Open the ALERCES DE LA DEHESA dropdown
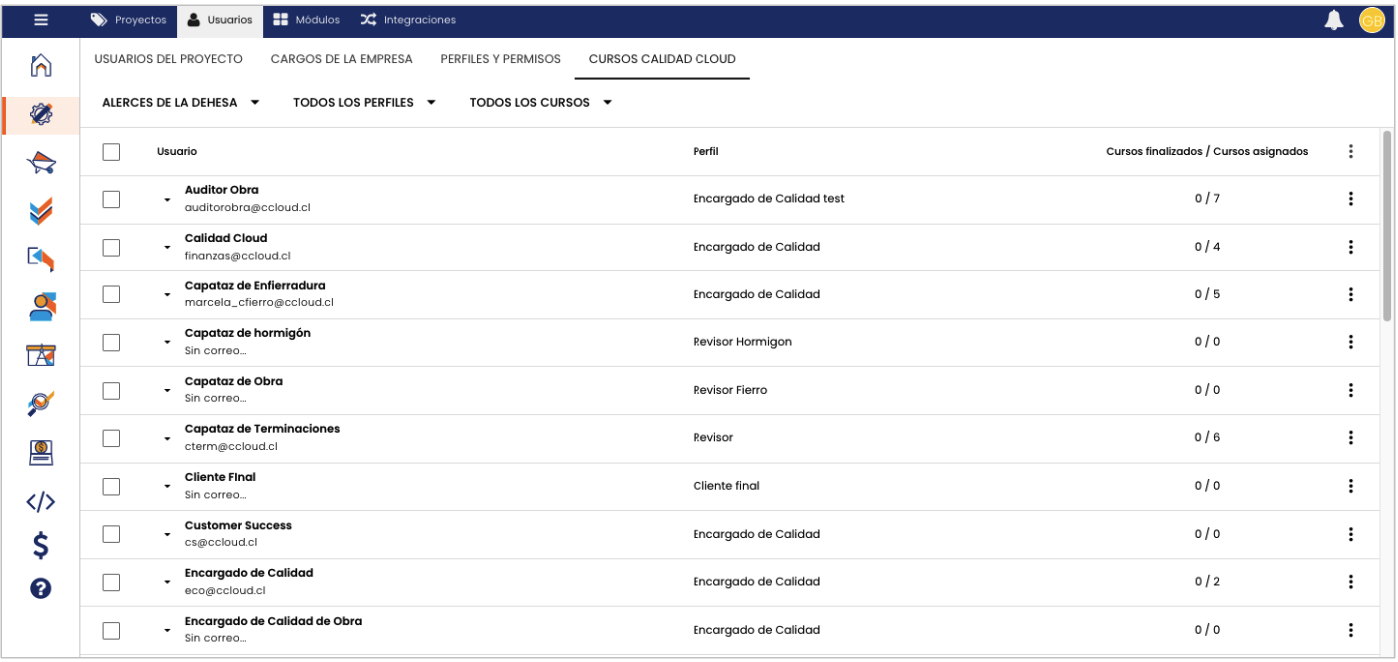This screenshot has width=1398, height=662. tap(181, 103)
